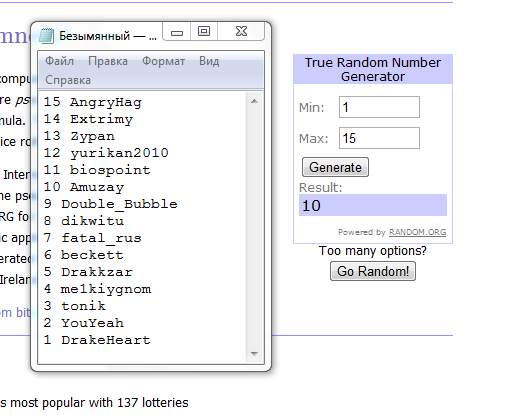Click the result box showing 10
The image size is (528, 415).
click(373, 205)
